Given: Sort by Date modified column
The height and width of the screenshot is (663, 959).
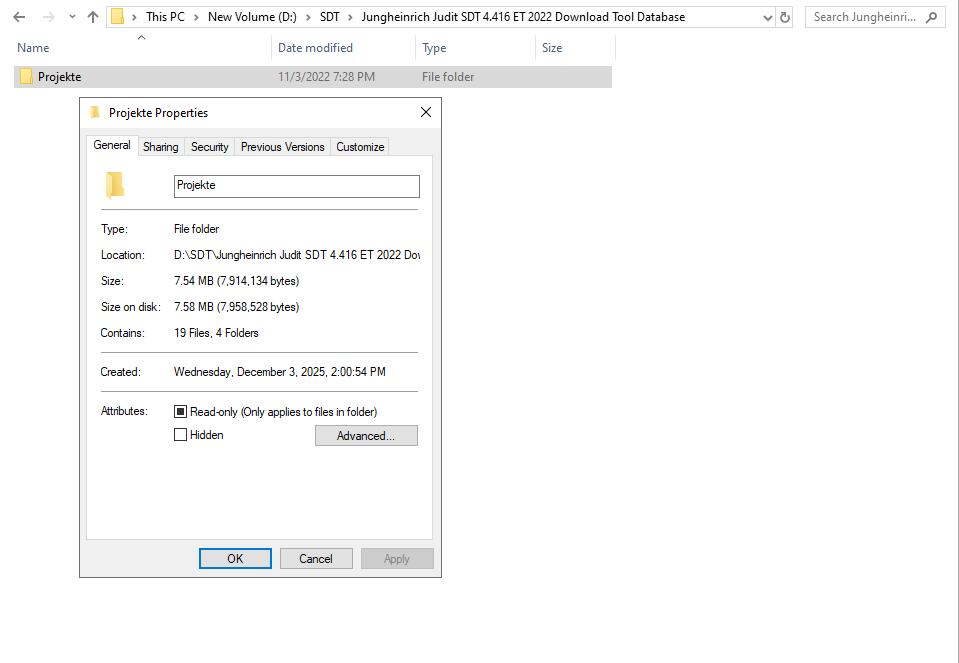Looking at the screenshot, I should pyautogui.click(x=315, y=48).
